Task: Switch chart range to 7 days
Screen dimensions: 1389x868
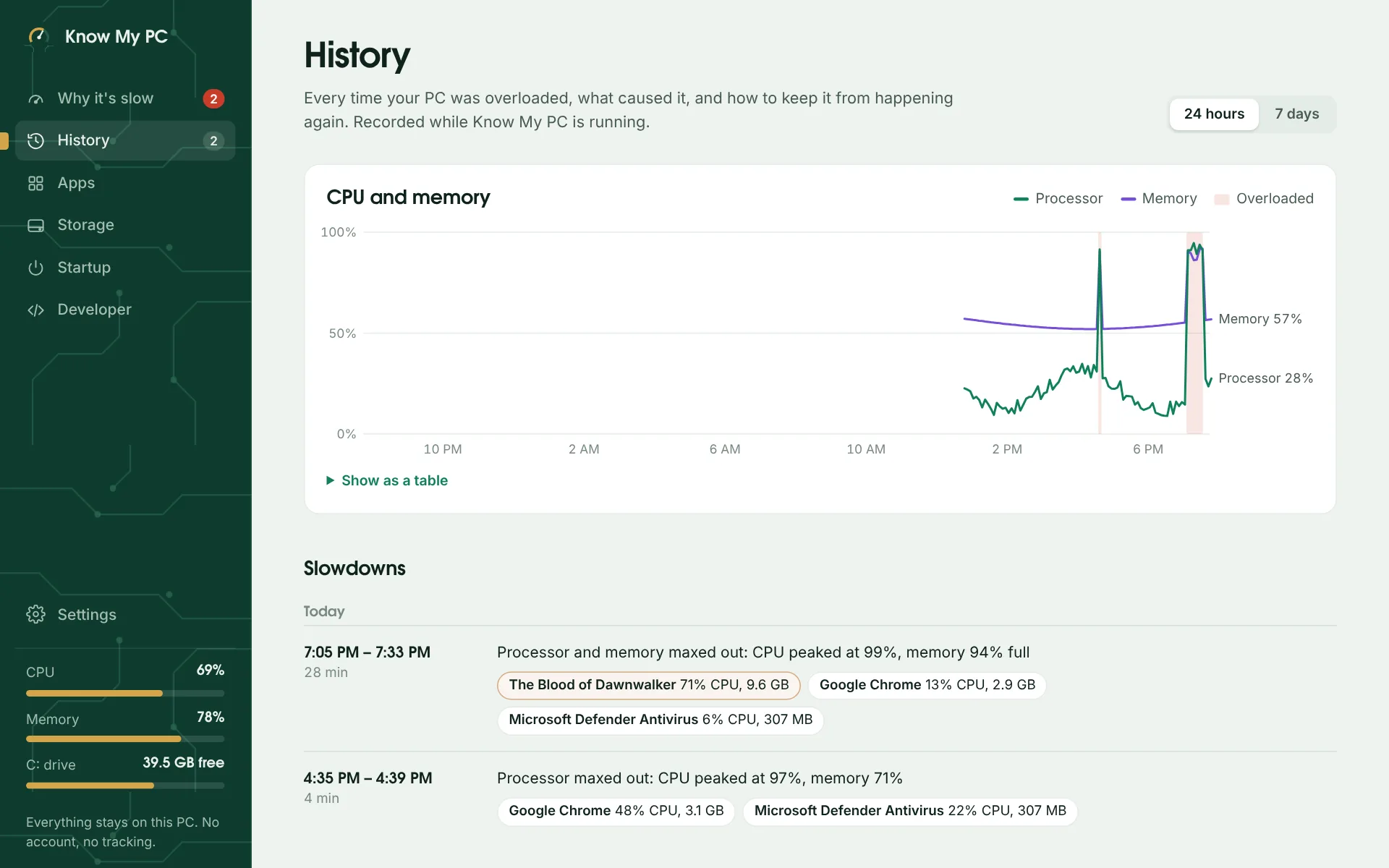Action: (1296, 114)
